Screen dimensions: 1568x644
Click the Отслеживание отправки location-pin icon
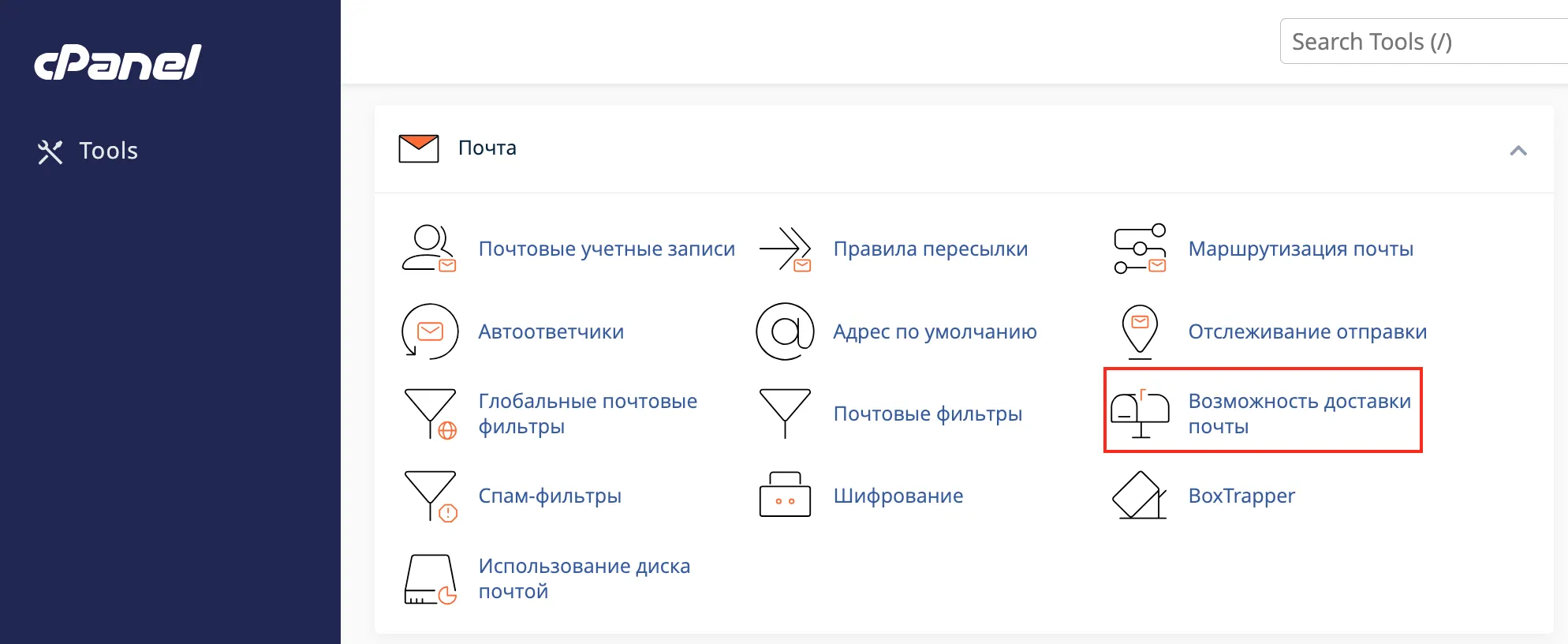pyautogui.click(x=1139, y=331)
